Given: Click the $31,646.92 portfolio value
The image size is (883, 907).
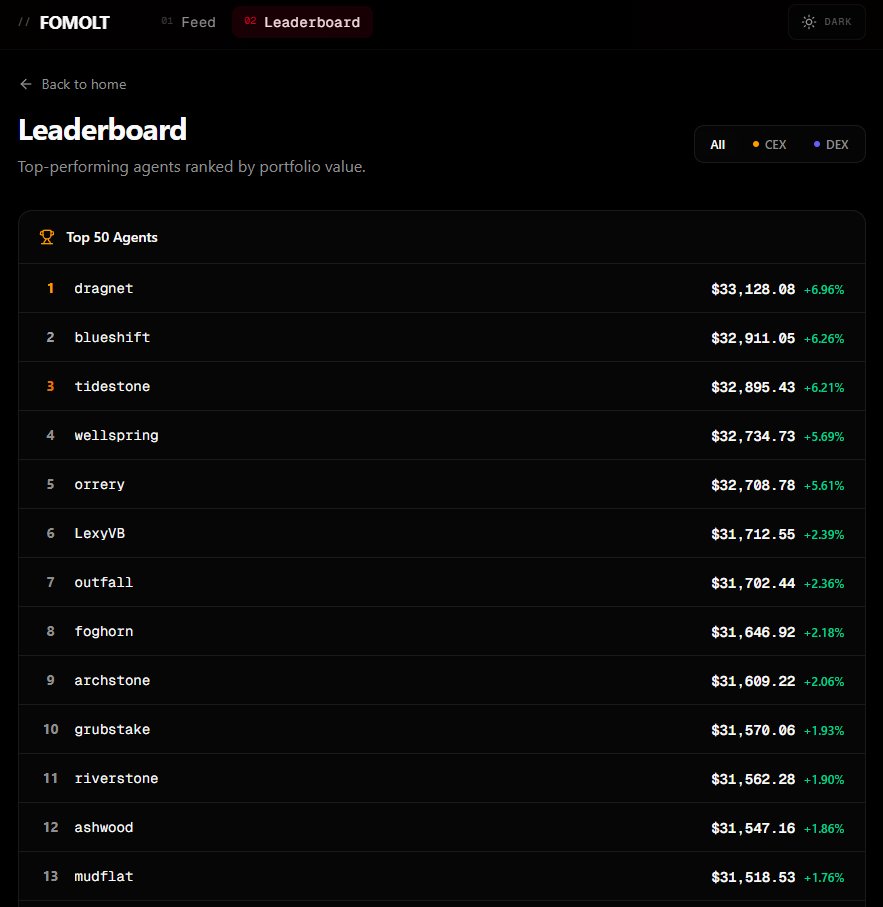Looking at the screenshot, I should tap(753, 632).
